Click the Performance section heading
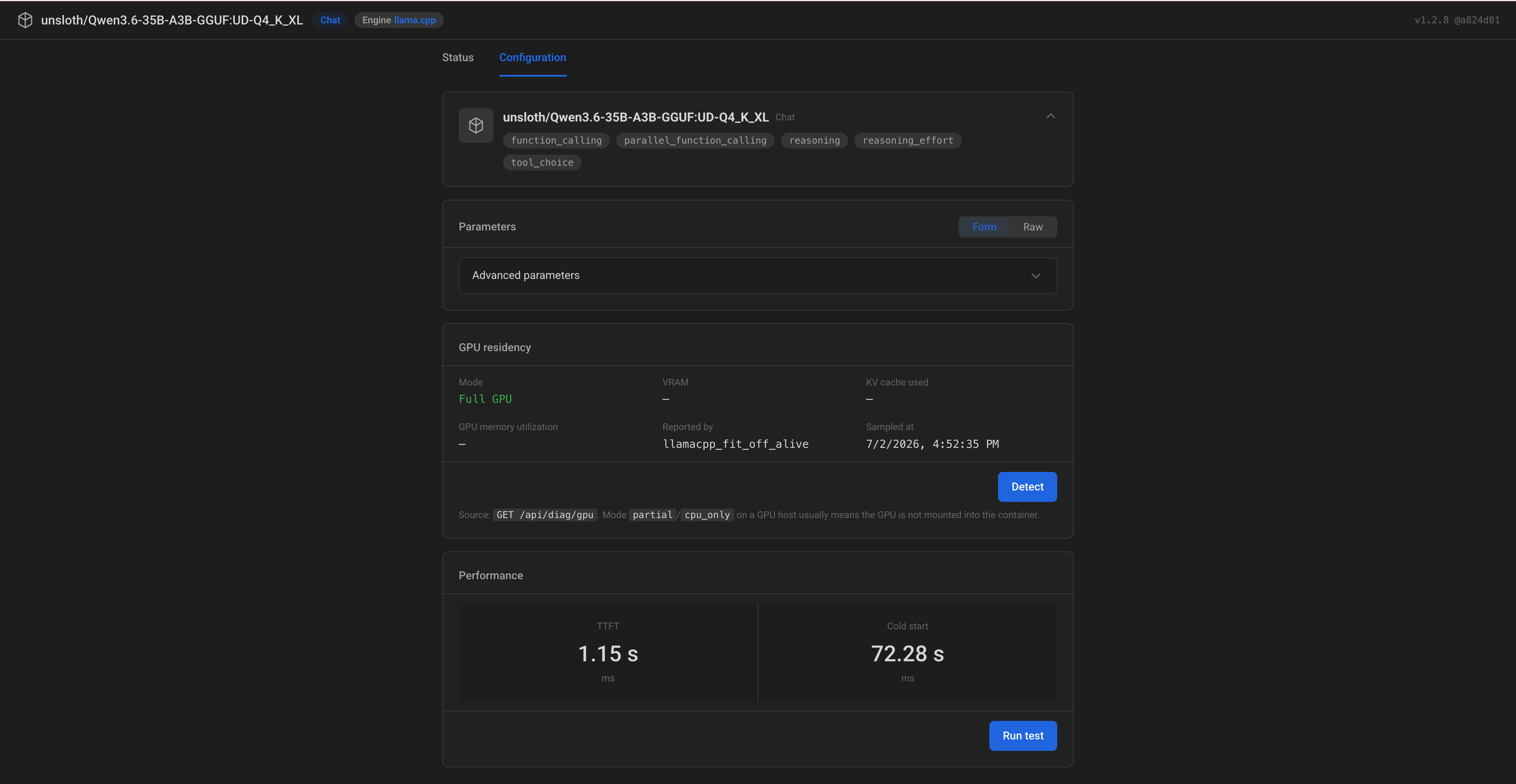The image size is (1516, 784). click(490, 575)
